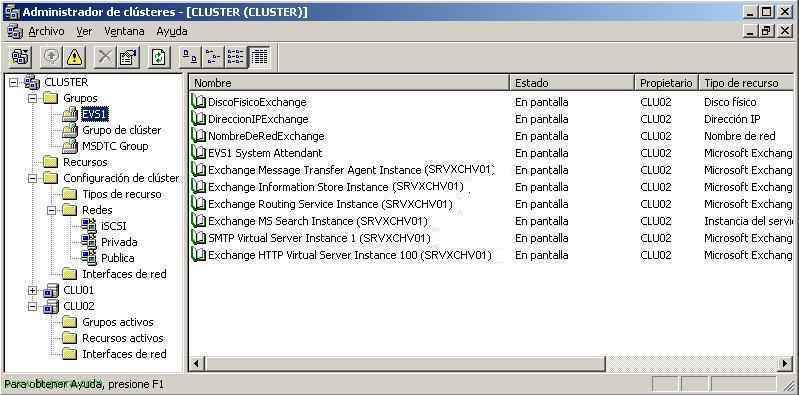Open Interfaces de red folder under CLU02
799x395 pixels.
coord(124,354)
